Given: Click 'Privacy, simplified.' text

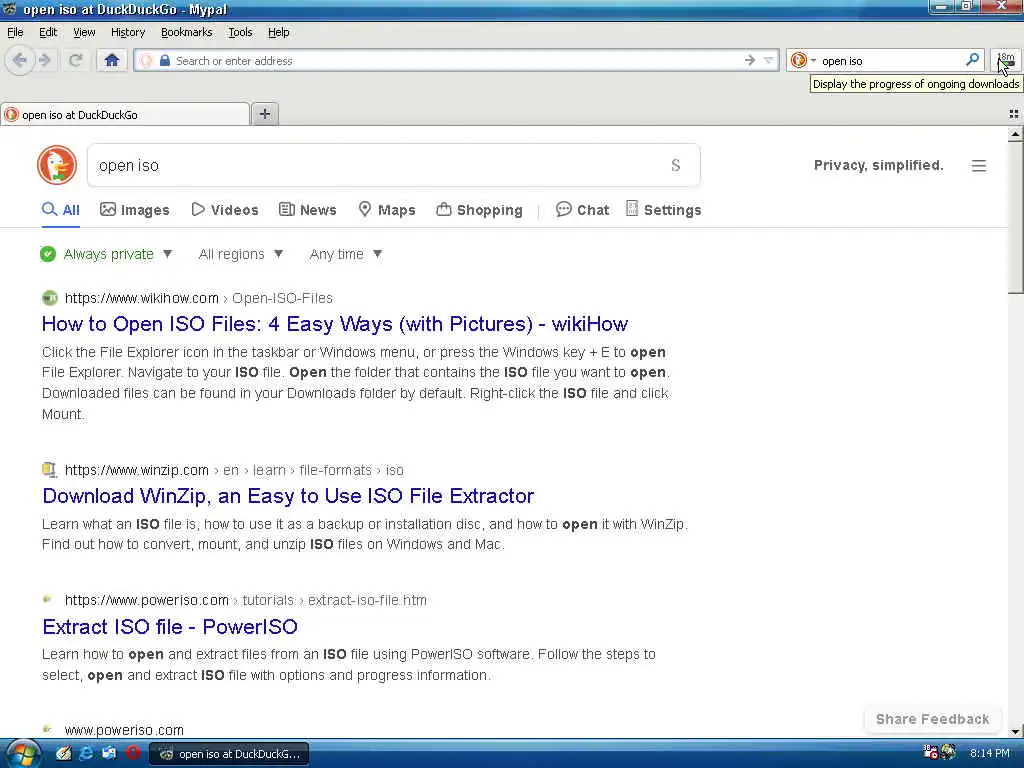Looking at the screenshot, I should click(878, 165).
